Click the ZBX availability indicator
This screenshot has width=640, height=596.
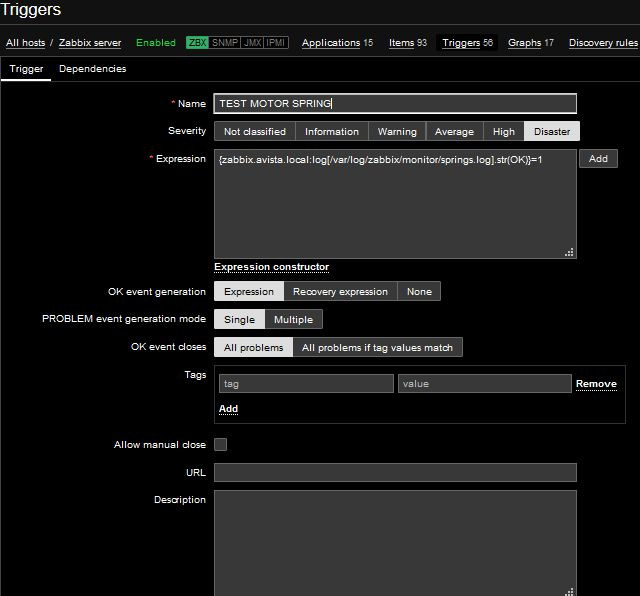pyautogui.click(x=197, y=43)
